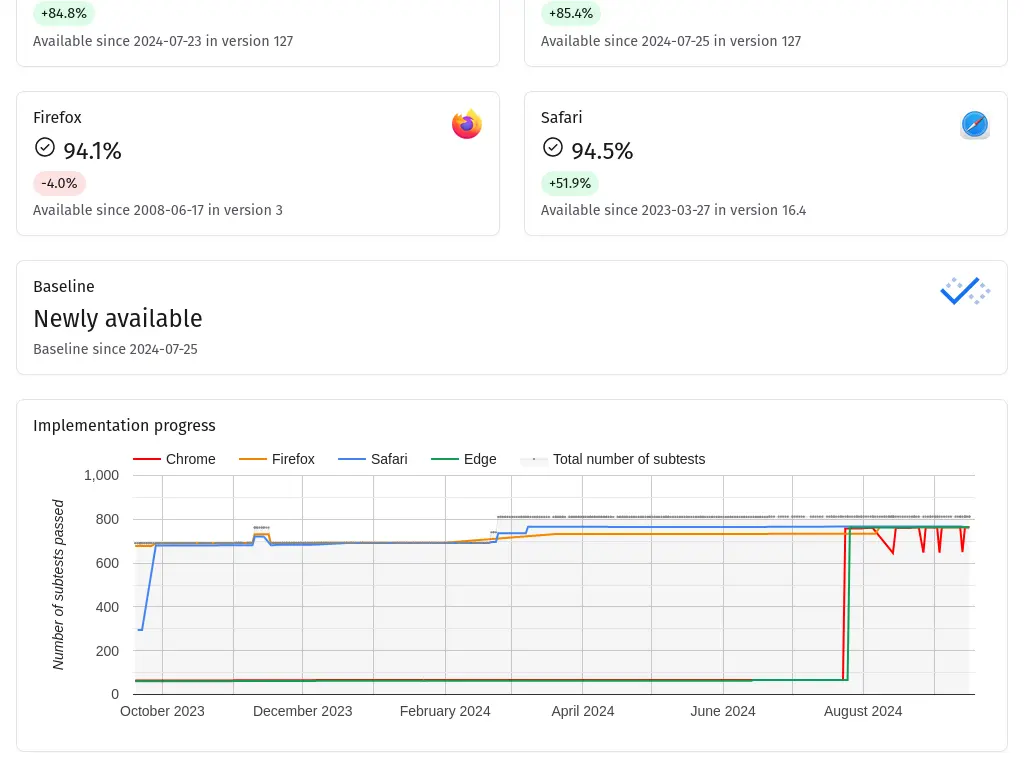1024x768 pixels.
Task: Click the Safari compass logo icon
Action: click(x=975, y=125)
